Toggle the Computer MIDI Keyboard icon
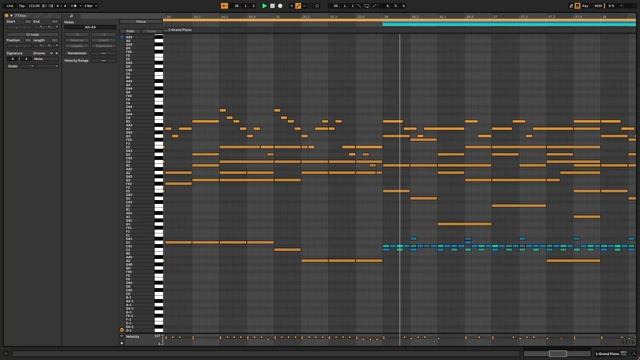640x360 pixels. [x=578, y=6]
